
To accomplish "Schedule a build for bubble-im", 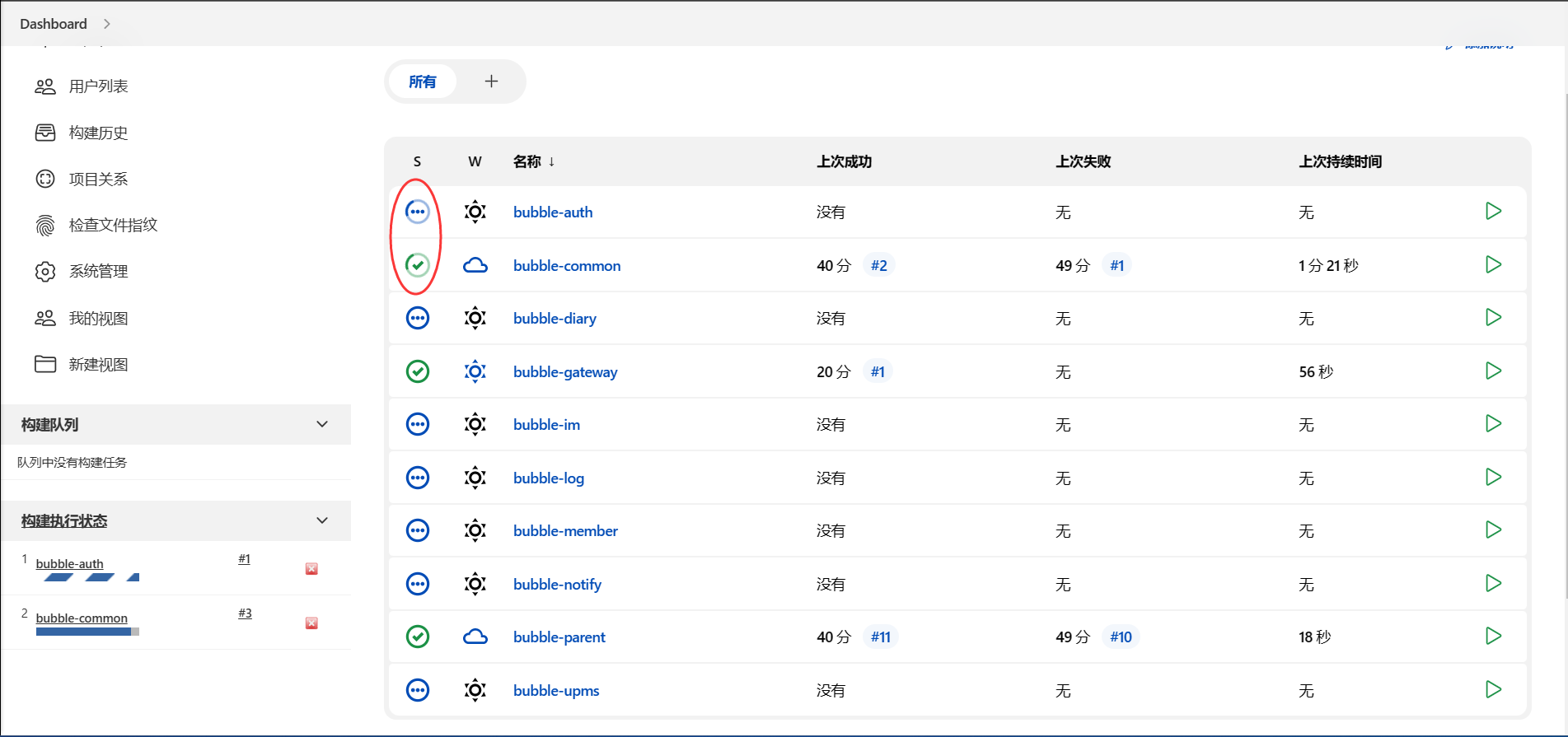I will click(x=1493, y=424).
